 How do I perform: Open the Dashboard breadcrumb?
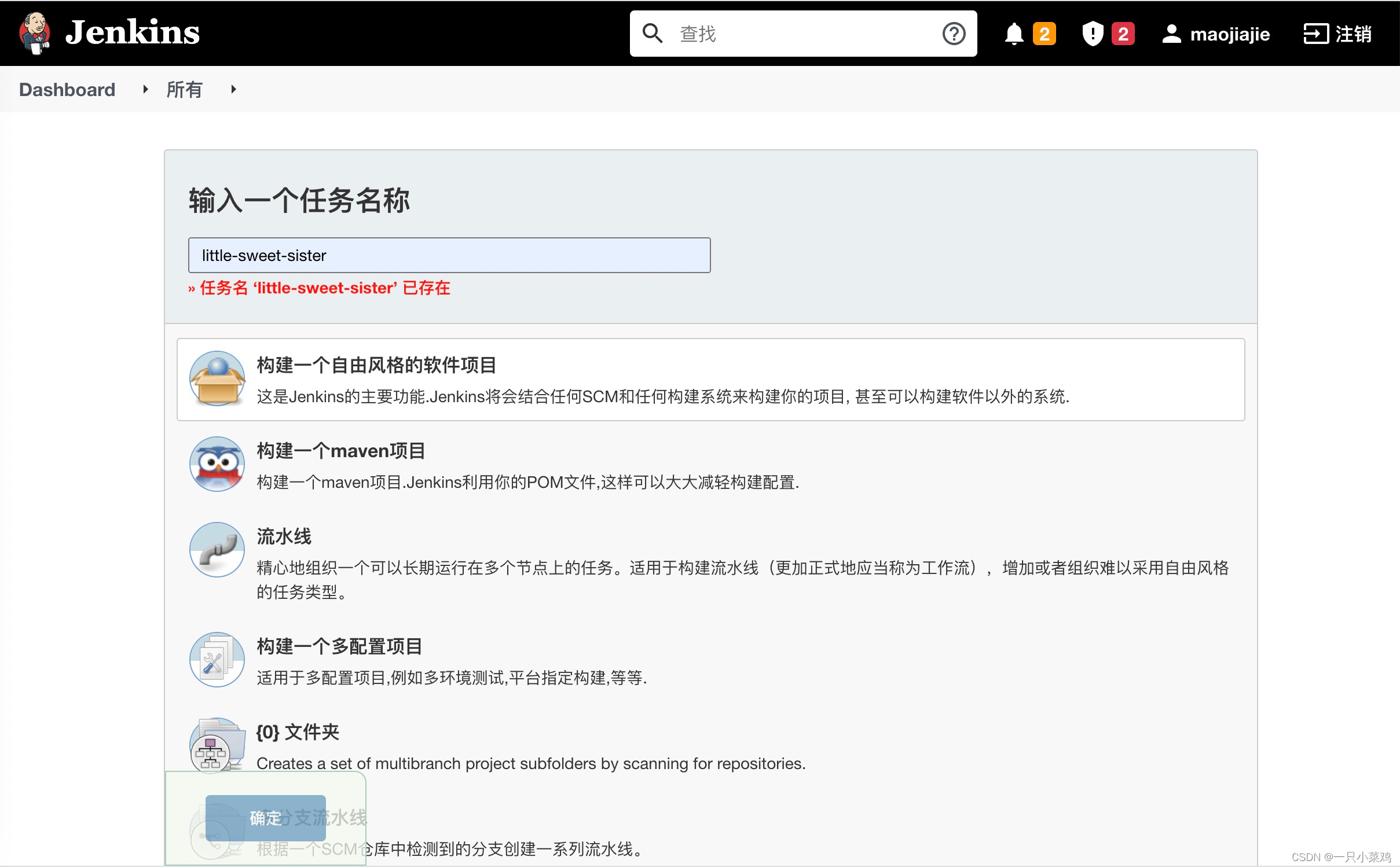coord(67,90)
